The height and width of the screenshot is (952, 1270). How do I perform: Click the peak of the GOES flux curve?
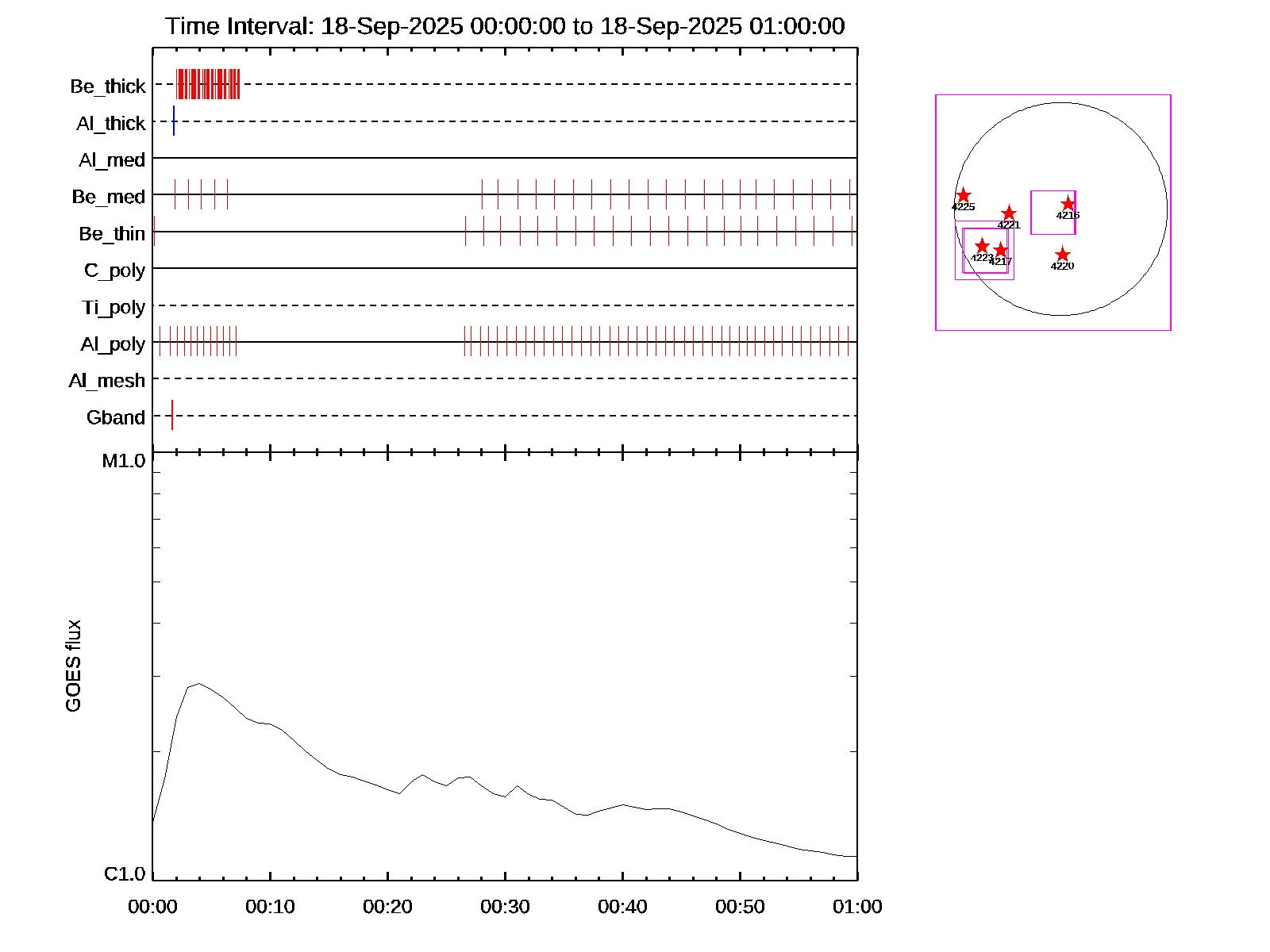pyautogui.click(x=198, y=683)
